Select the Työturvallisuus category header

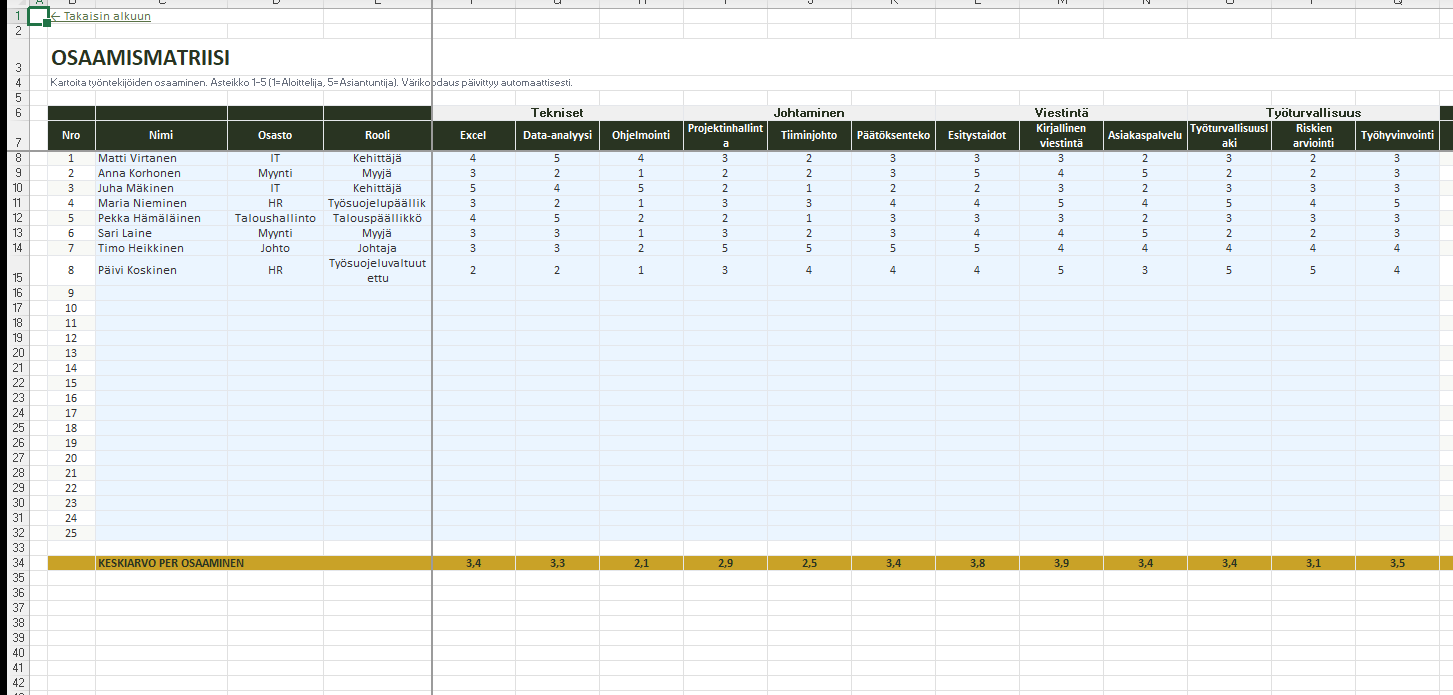[x=1313, y=113]
